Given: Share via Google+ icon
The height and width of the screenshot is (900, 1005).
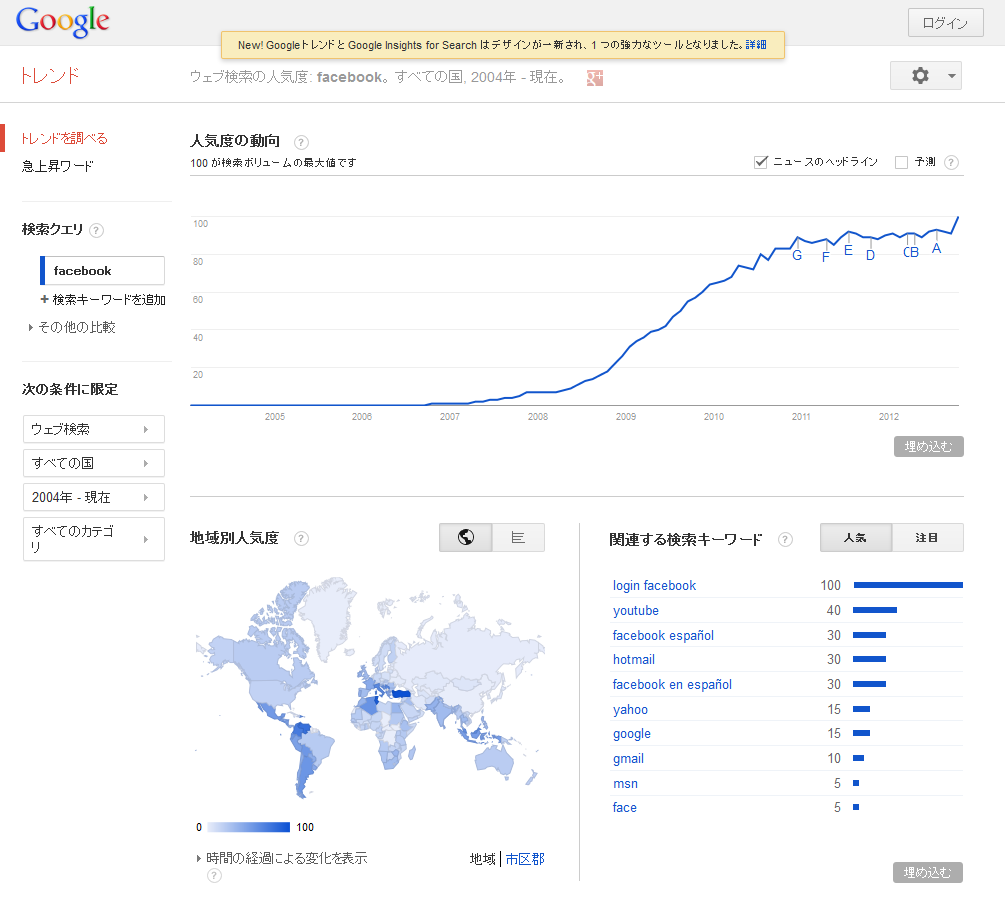Looking at the screenshot, I should pyautogui.click(x=594, y=78).
